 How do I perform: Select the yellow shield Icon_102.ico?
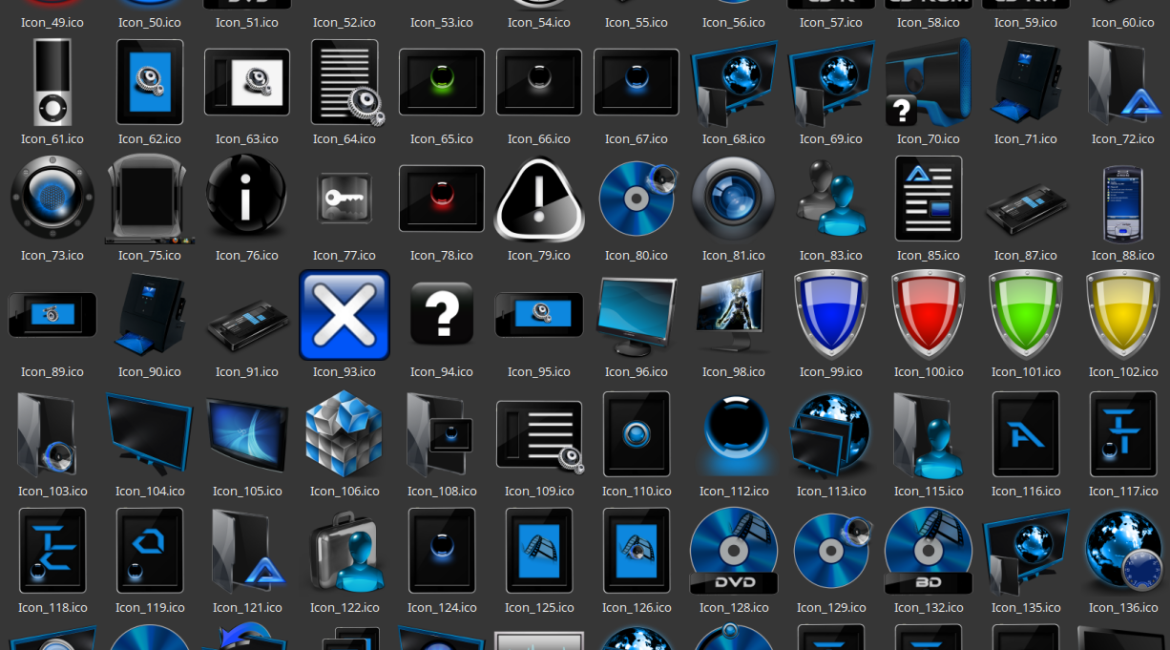1123,315
